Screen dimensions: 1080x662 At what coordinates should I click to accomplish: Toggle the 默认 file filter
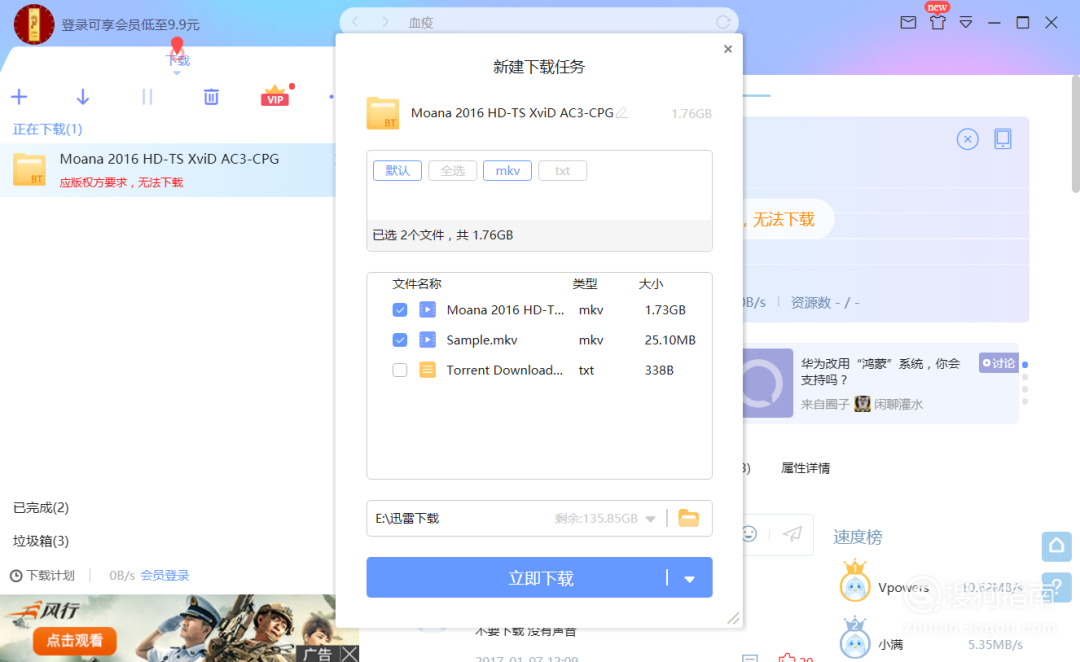coord(397,171)
